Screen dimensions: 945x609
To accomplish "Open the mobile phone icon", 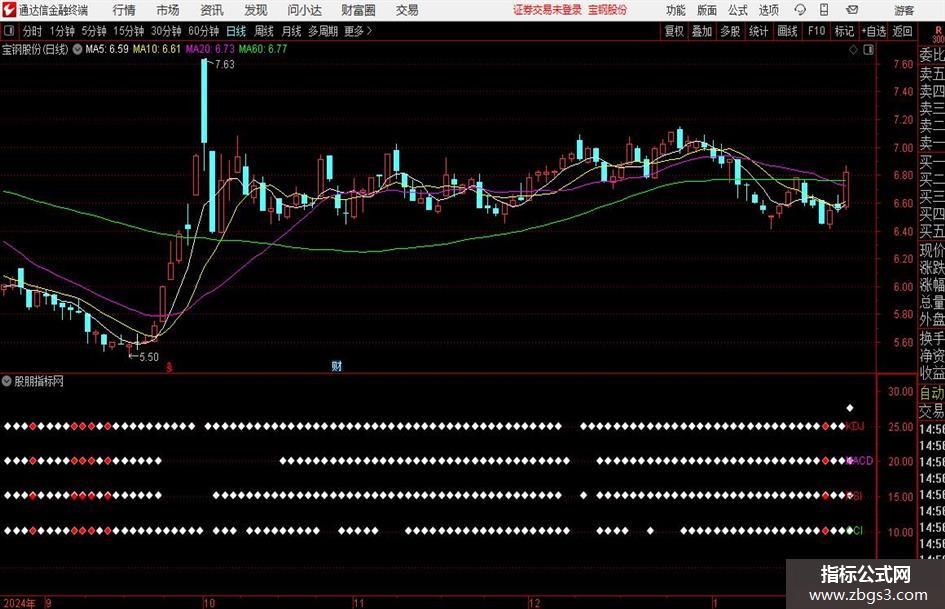I will 824,10.
